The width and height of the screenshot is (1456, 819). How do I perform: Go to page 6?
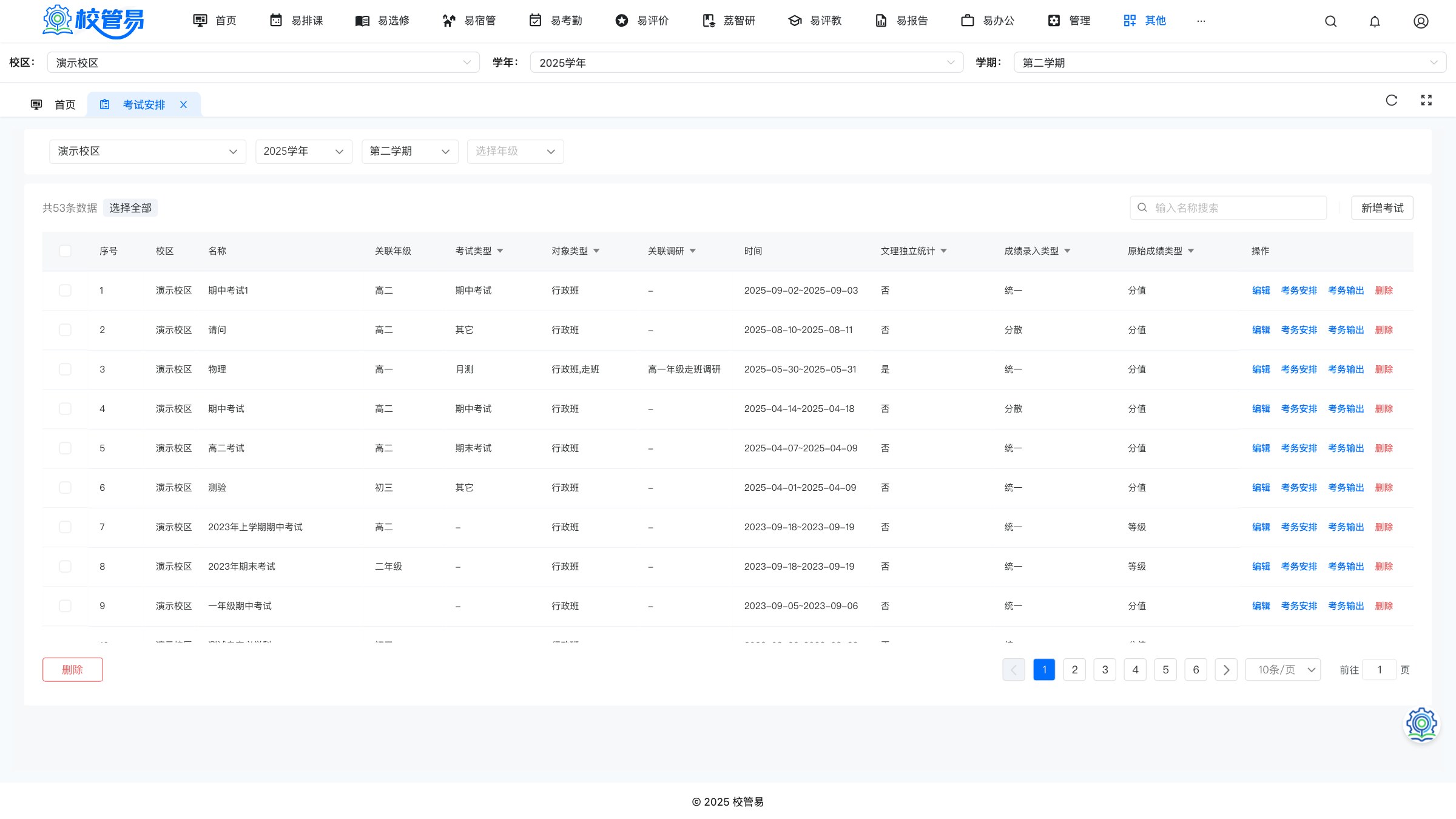coord(1196,670)
